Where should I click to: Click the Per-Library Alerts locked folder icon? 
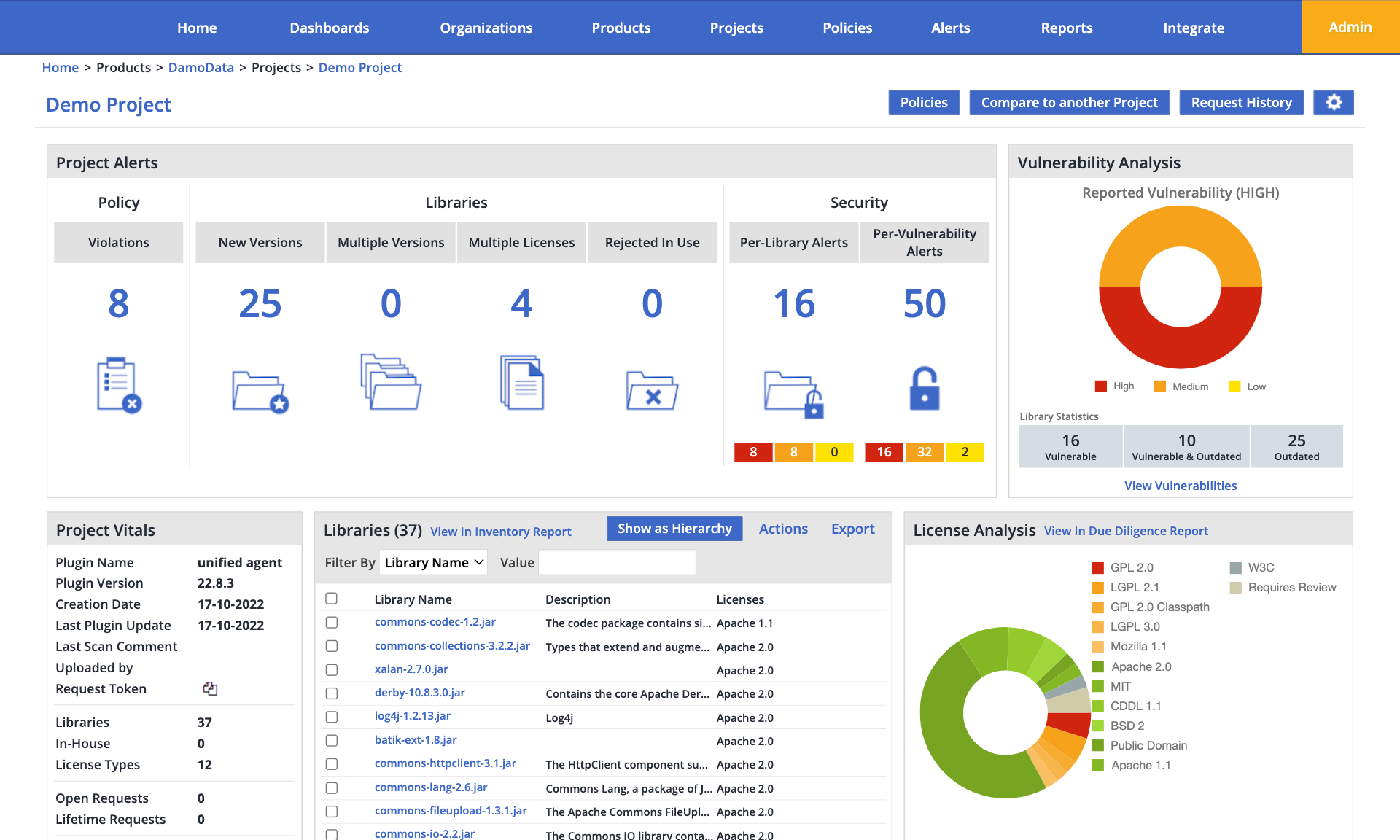[x=794, y=394]
